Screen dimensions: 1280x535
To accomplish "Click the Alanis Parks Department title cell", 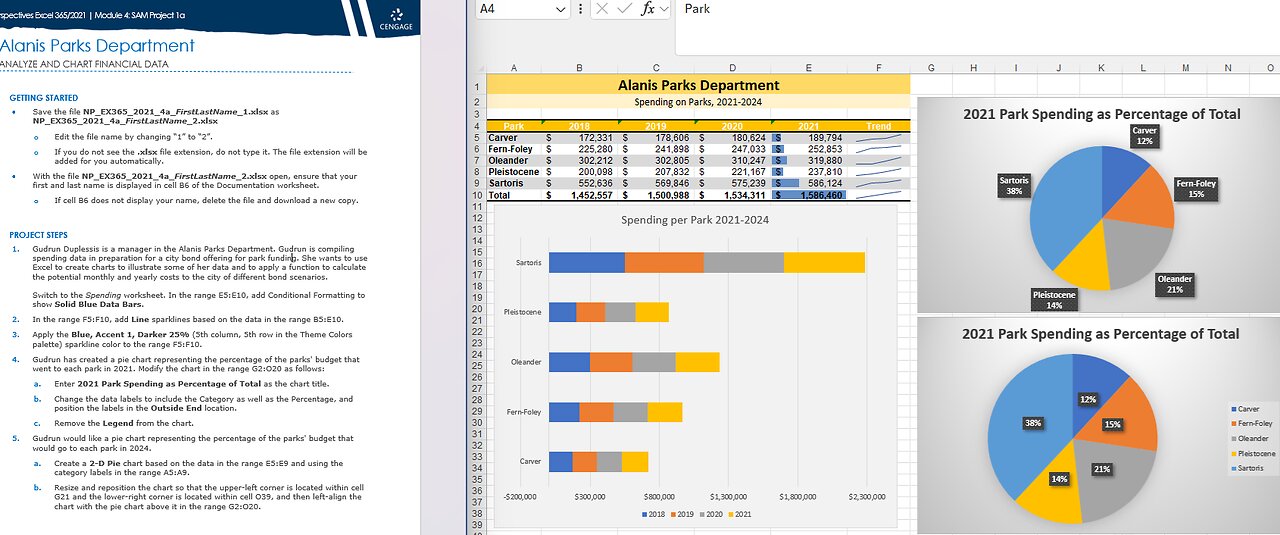I will point(698,85).
